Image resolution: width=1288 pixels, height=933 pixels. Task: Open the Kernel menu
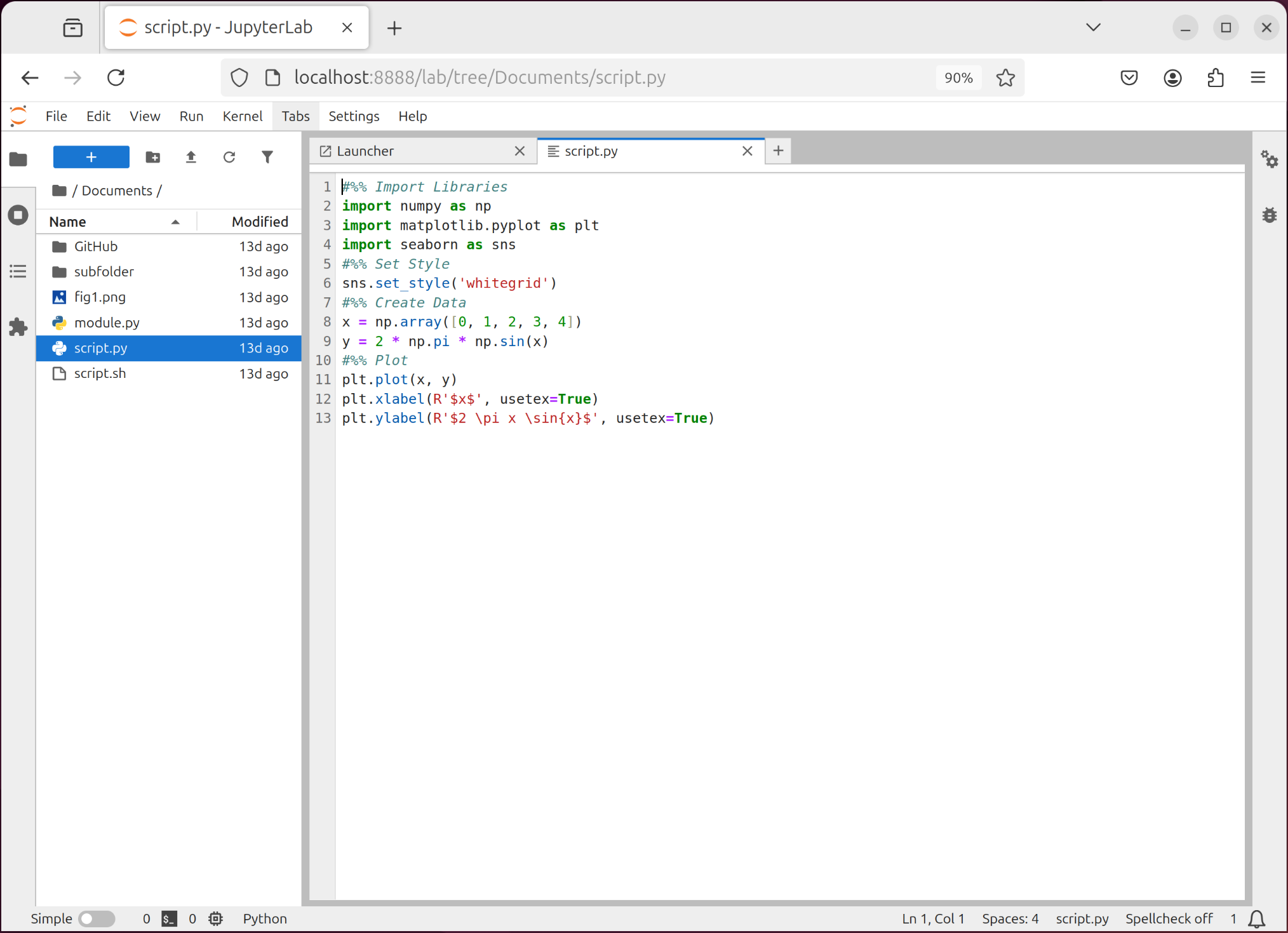pos(242,116)
